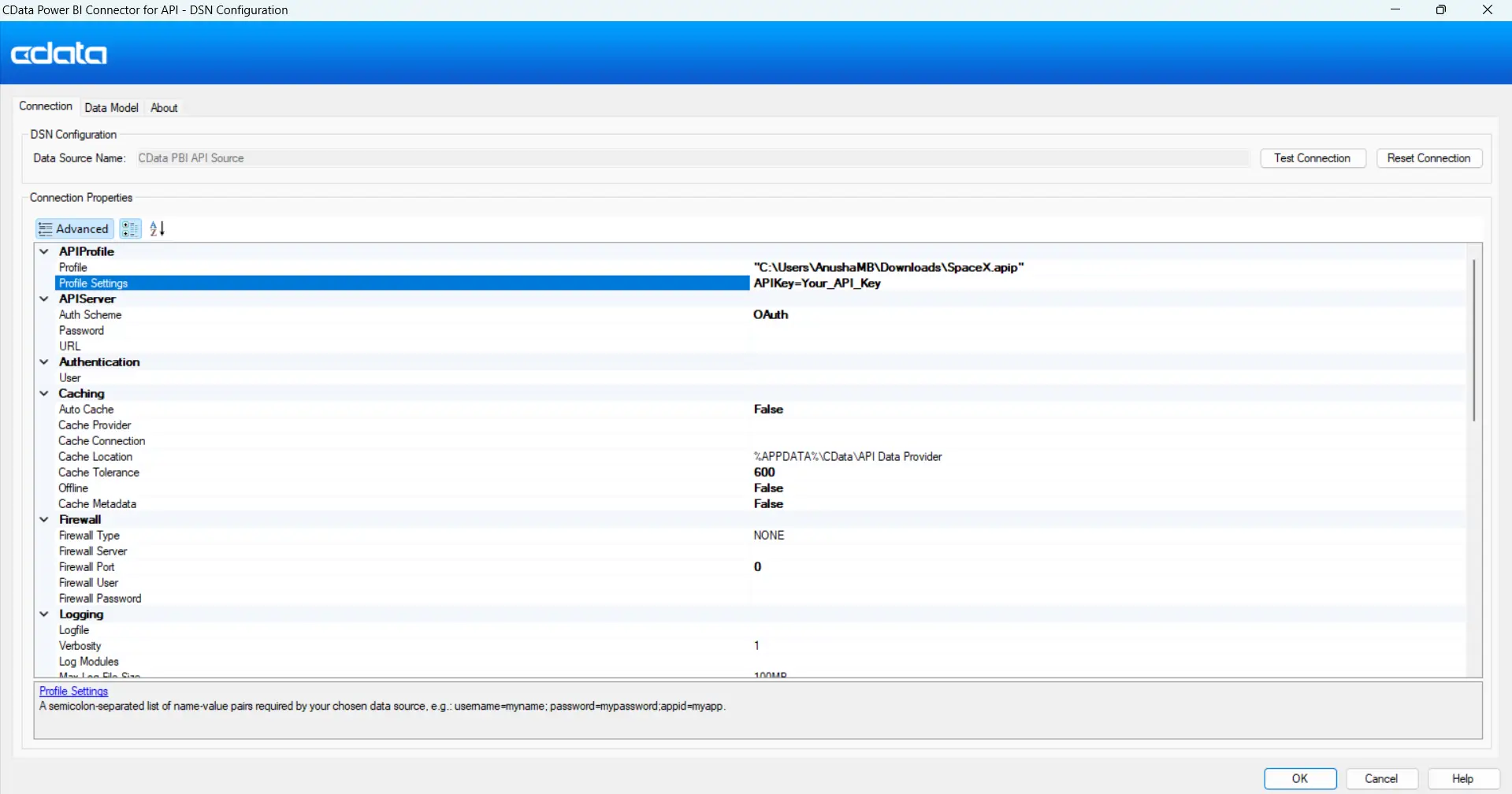Close the DSN Configuration window
The image size is (1512, 794).
(x=1488, y=9)
